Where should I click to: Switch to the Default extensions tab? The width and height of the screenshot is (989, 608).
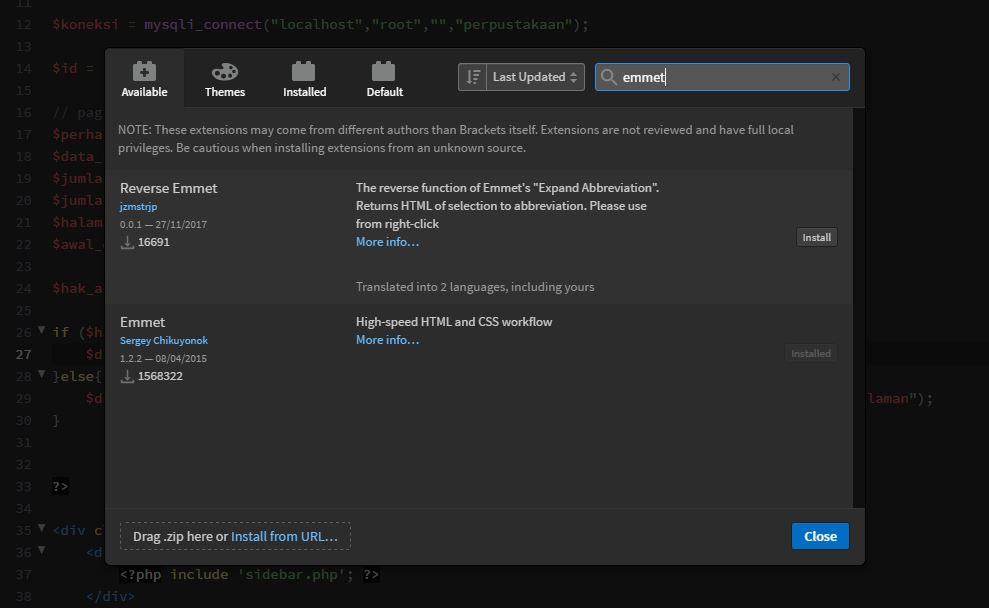point(384,79)
